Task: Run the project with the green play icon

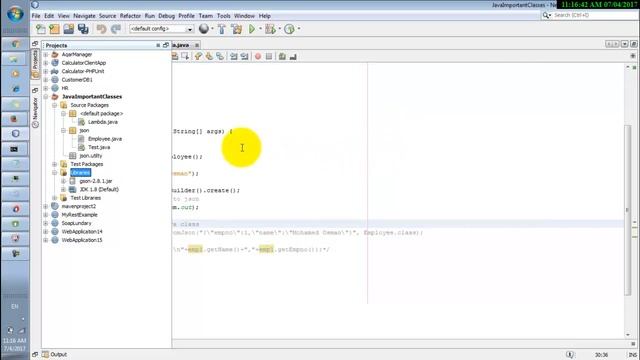Action: point(252,29)
